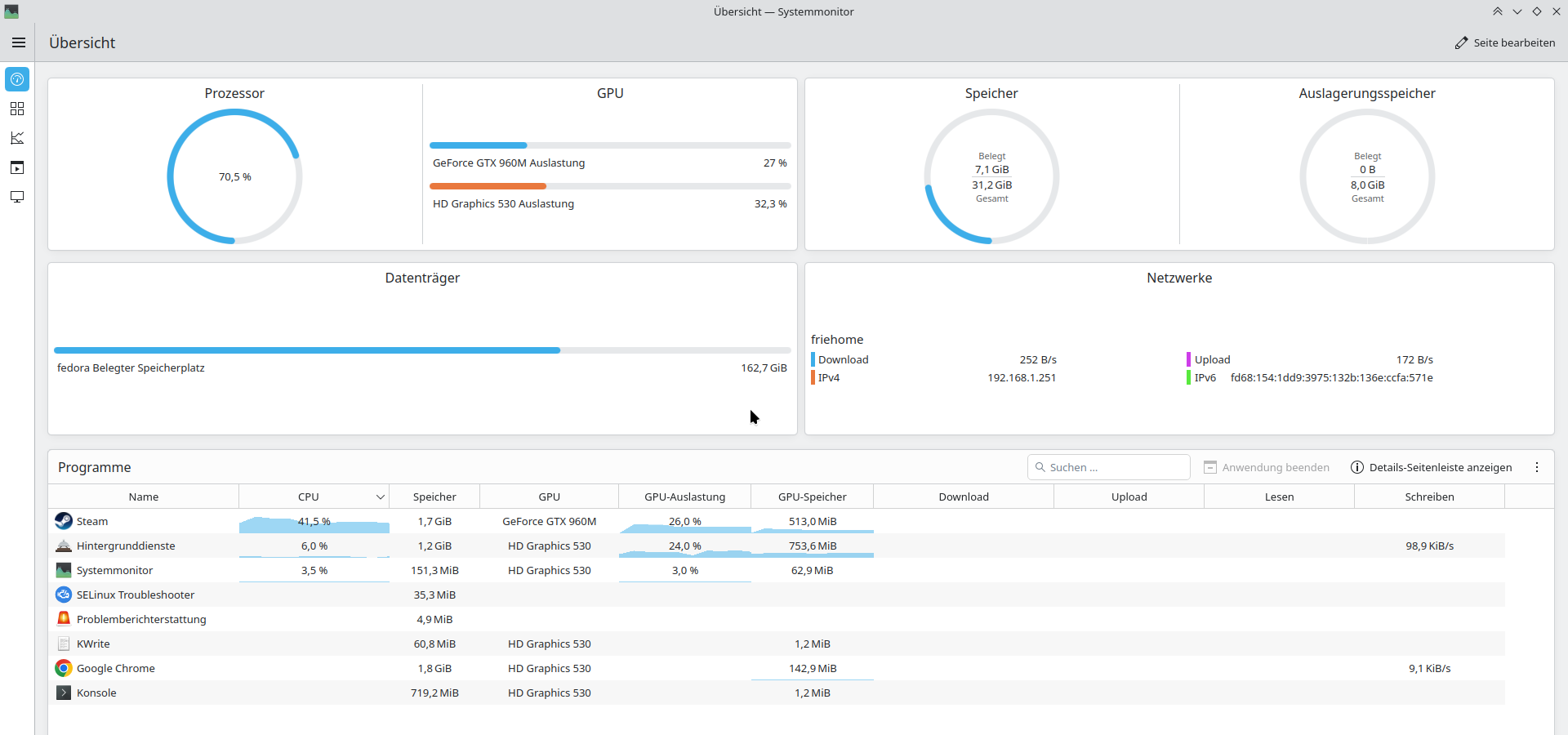This screenshot has width=1568, height=735.
Task: Click the monitor icon in sidebar
Action: pyautogui.click(x=17, y=197)
